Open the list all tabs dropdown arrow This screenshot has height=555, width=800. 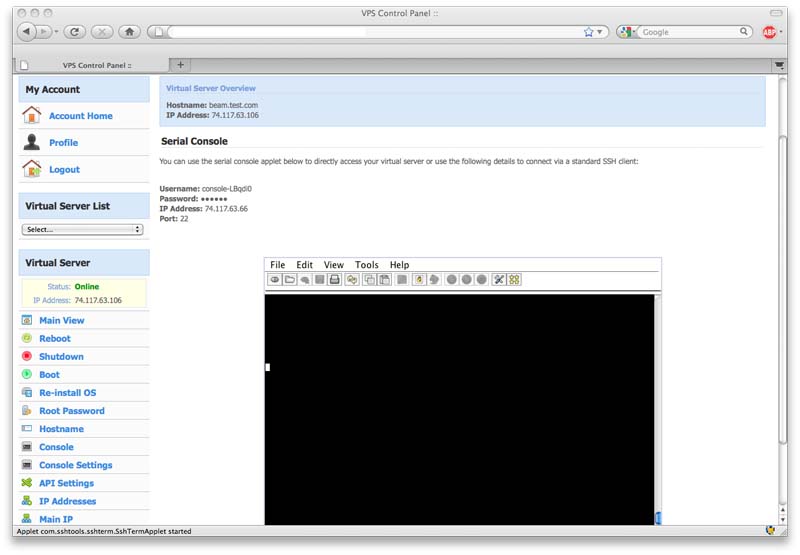pos(779,65)
